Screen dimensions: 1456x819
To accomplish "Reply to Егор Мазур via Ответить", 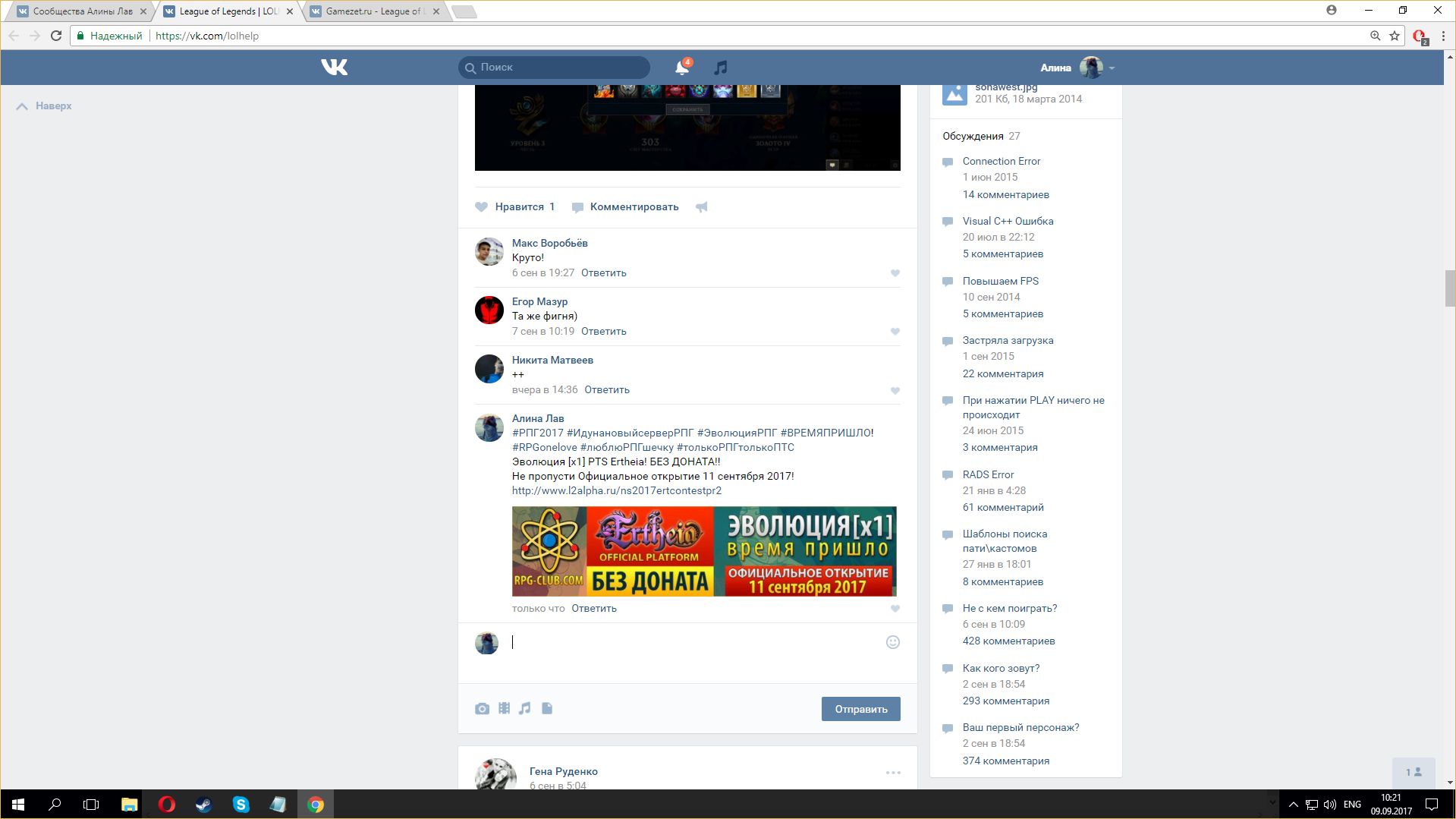I will pos(604,332).
